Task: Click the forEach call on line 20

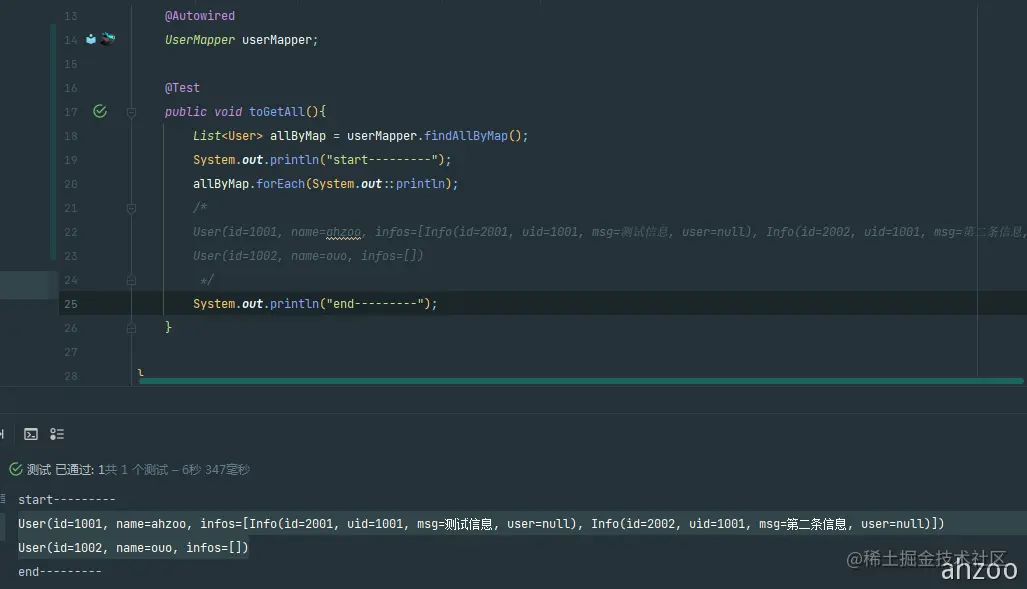Action: [x=280, y=184]
